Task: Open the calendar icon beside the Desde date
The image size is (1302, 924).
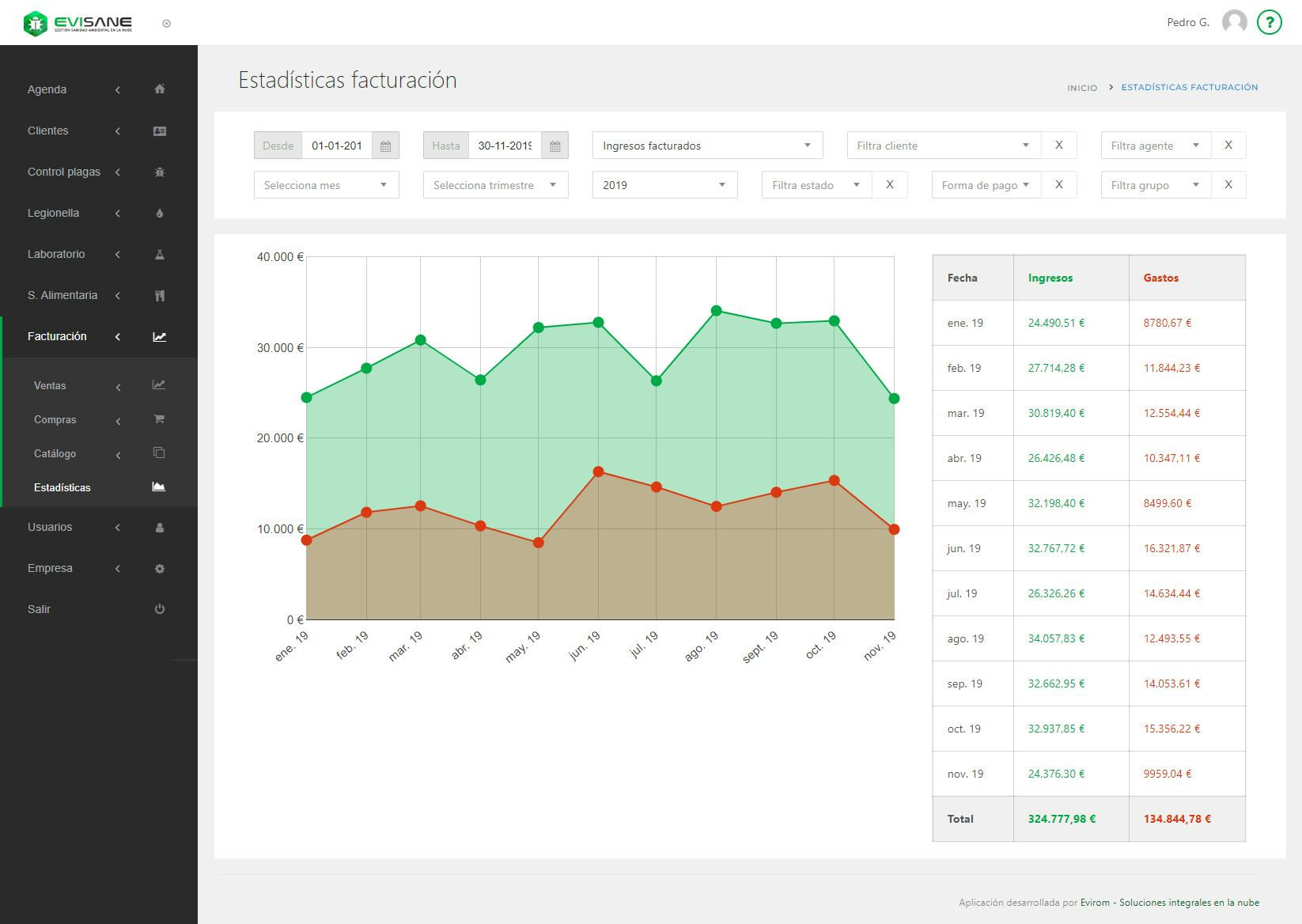Action: coord(386,146)
